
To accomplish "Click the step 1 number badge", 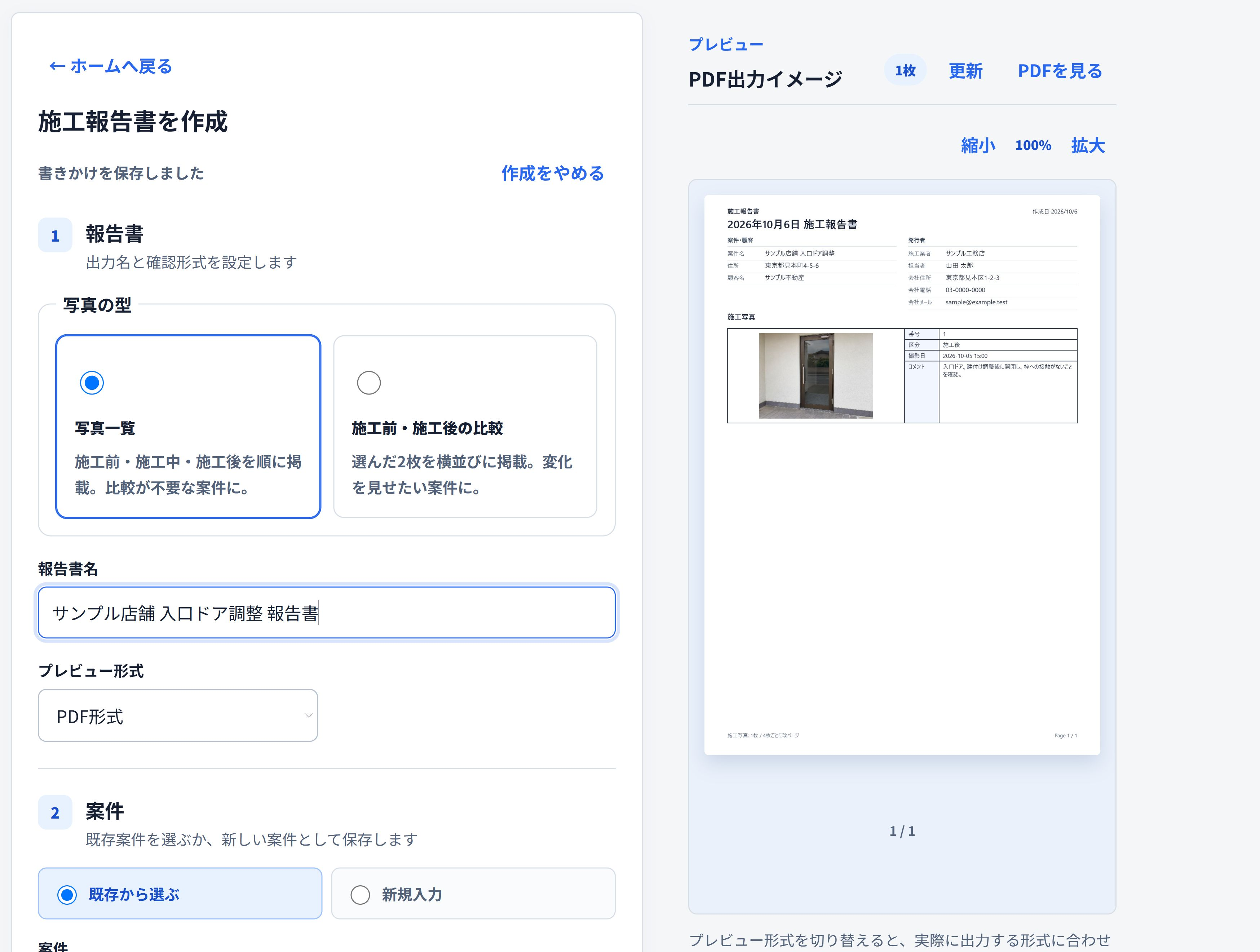I will click(55, 235).
